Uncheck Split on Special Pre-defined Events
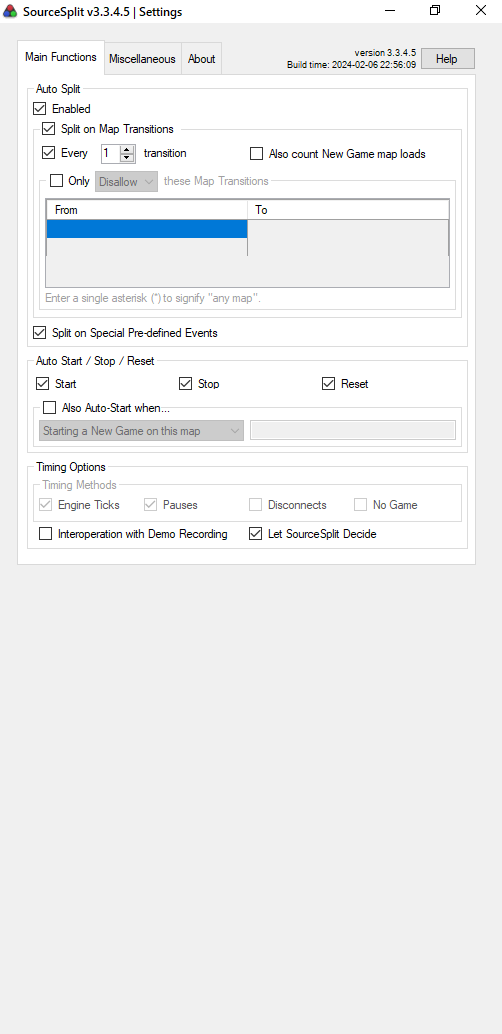The width and height of the screenshot is (502, 1034). (x=40, y=332)
